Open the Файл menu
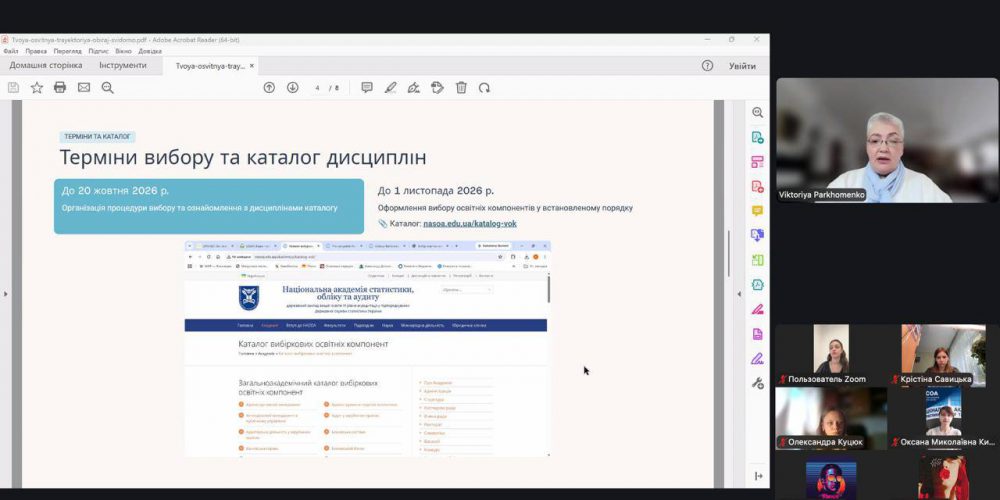This screenshot has height=500, width=1000. (11, 51)
